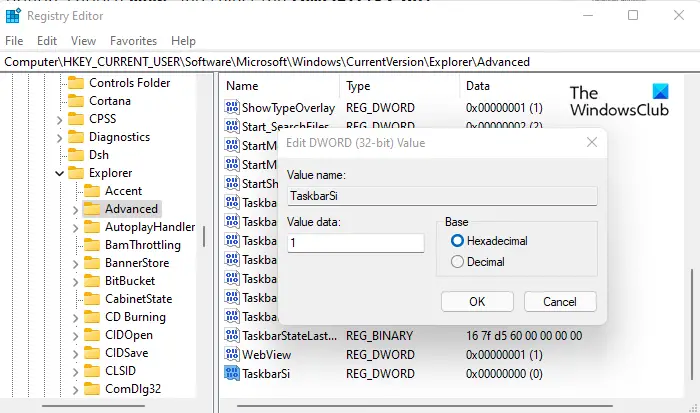Expand the CIDSave key
The image size is (700, 413).
[75, 354]
